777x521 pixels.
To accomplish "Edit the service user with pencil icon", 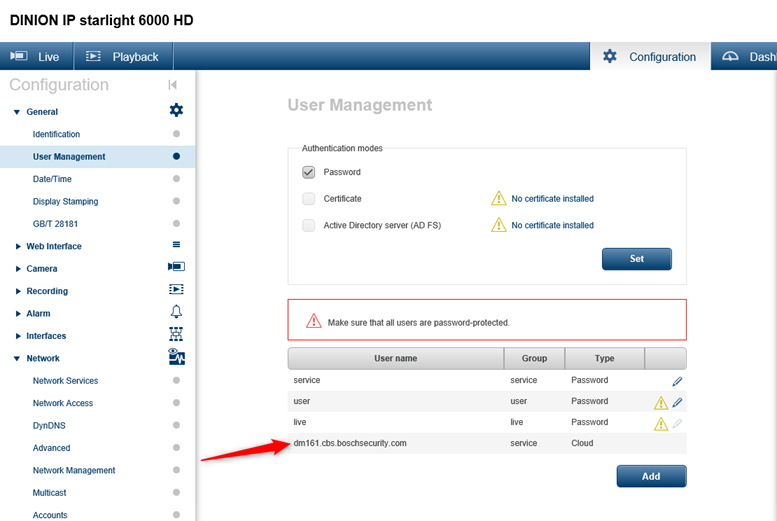I will click(x=677, y=381).
